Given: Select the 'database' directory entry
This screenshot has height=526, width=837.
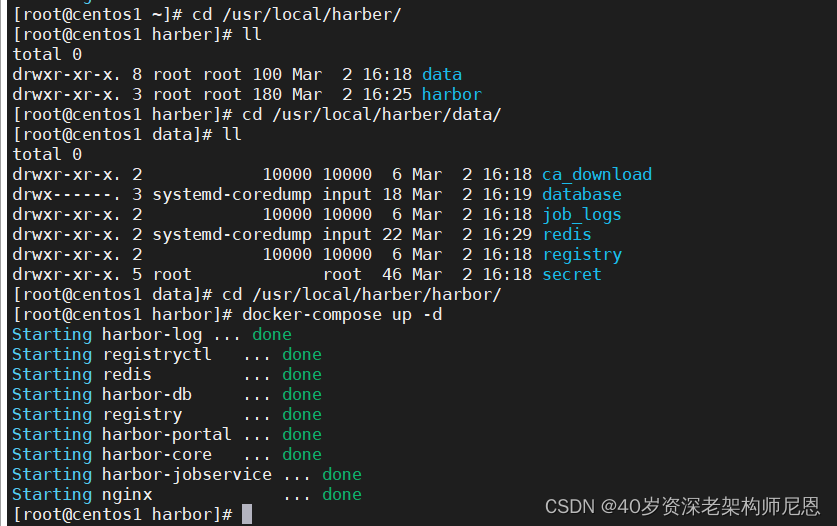Looking at the screenshot, I should [x=582, y=194].
